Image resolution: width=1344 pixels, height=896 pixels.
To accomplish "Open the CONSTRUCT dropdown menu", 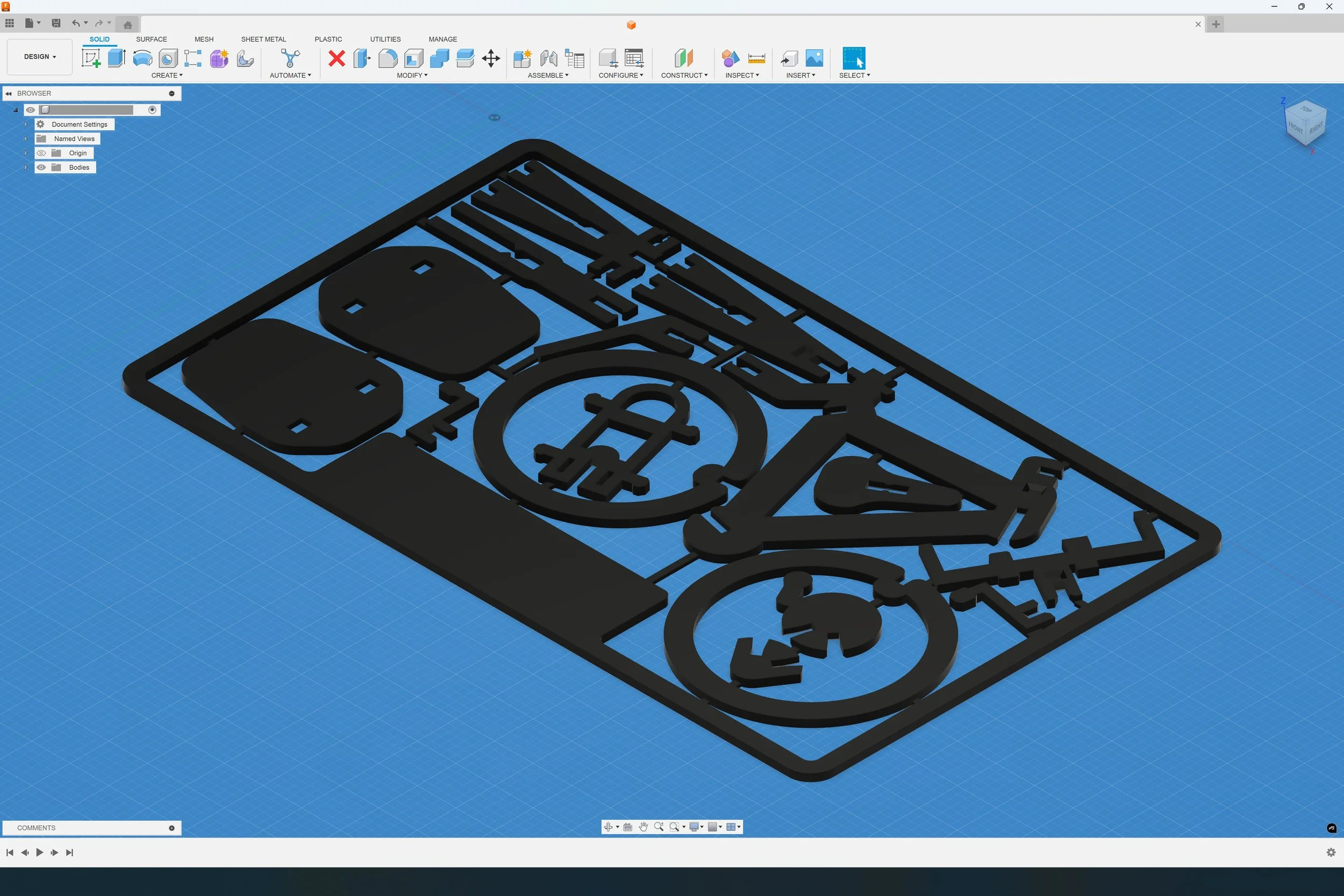I will [684, 75].
